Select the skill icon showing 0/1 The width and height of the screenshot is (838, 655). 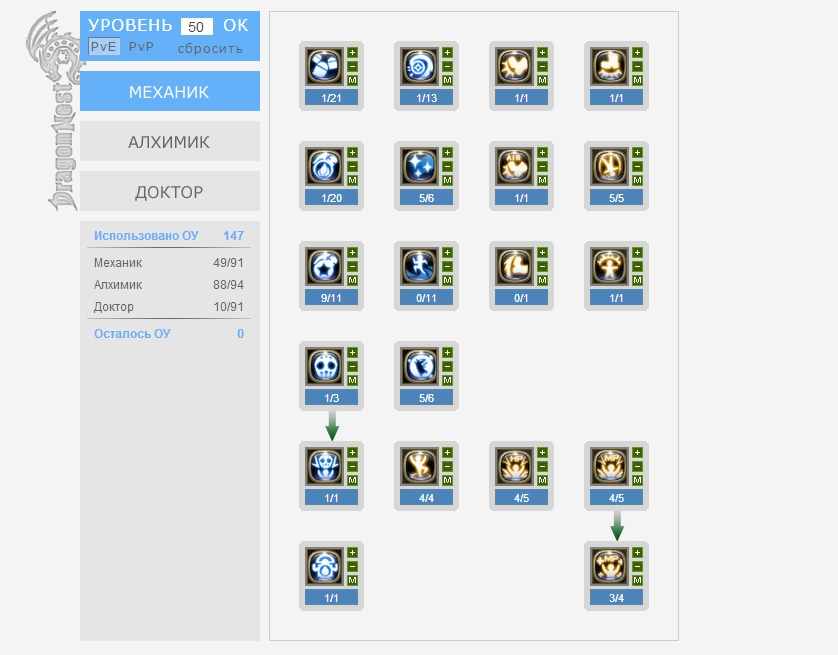point(515,267)
